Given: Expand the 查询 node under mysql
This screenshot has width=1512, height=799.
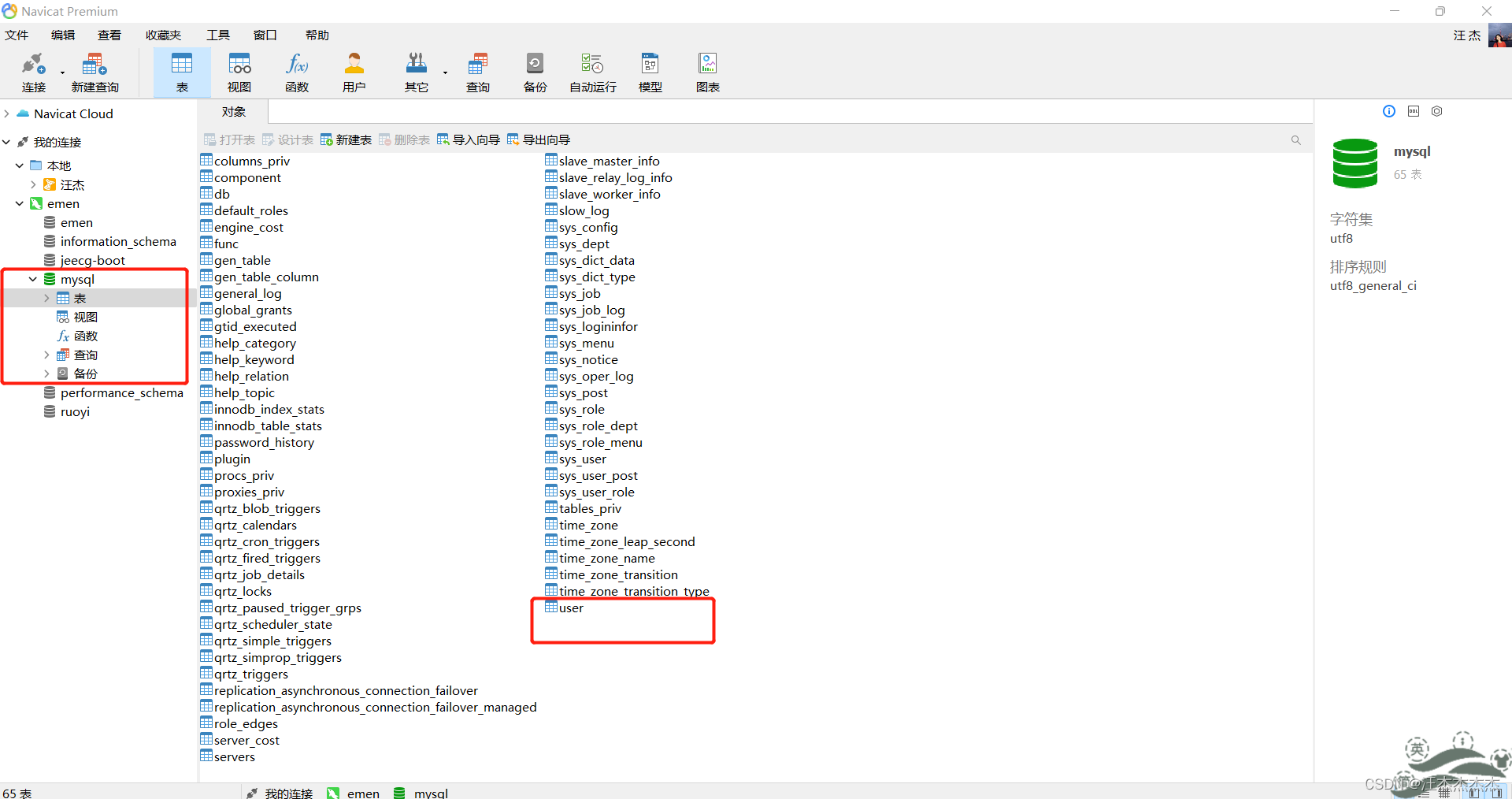Looking at the screenshot, I should point(46,355).
